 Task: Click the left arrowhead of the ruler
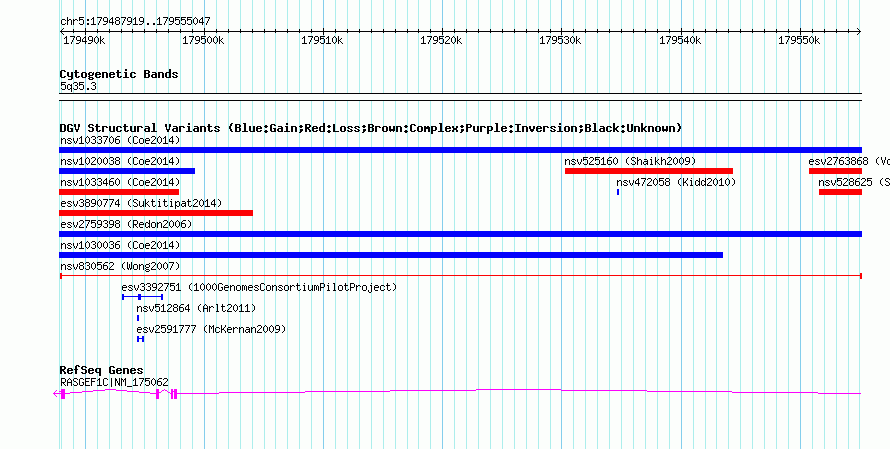(x=62, y=32)
